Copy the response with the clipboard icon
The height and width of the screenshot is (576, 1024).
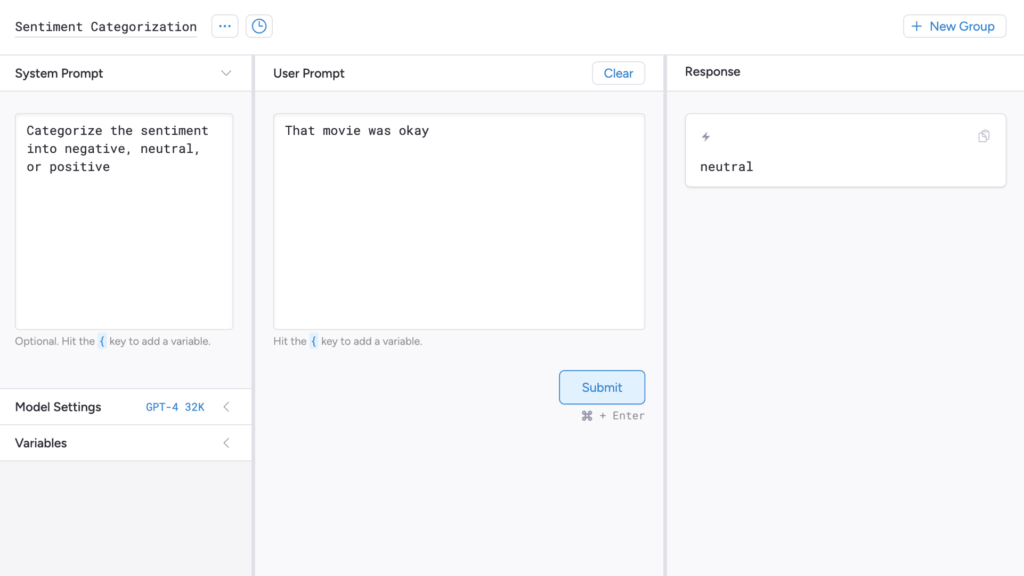click(984, 136)
